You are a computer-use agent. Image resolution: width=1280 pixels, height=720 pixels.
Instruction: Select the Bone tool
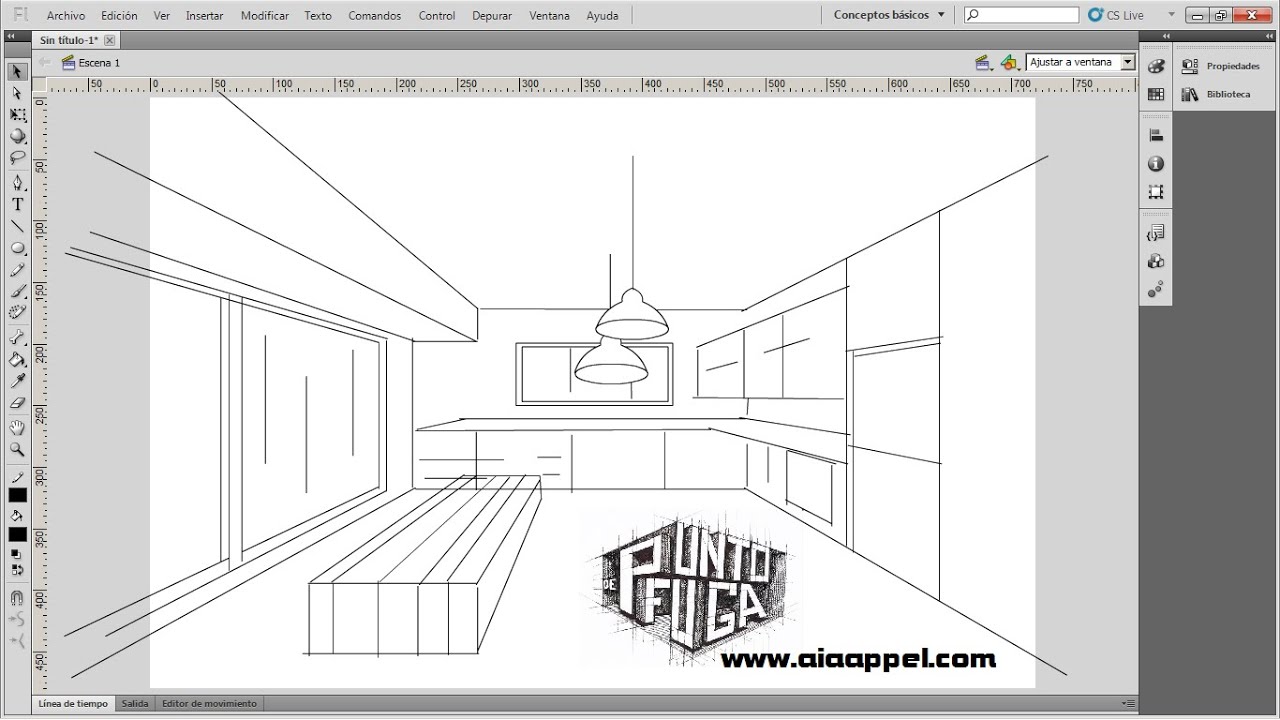(17, 338)
